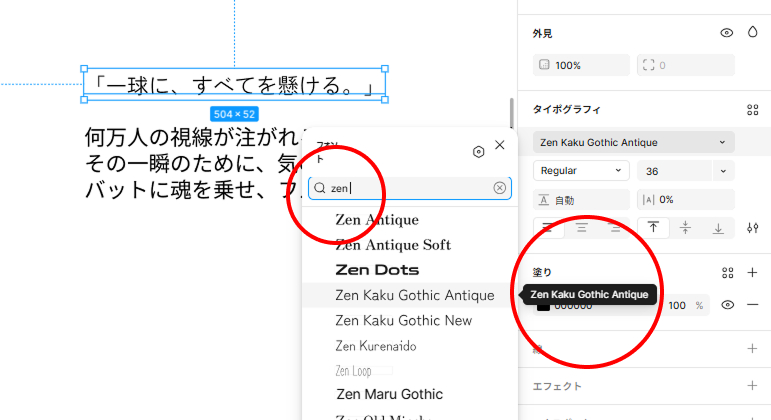Open the font picker settings hexagon icon
This screenshot has width=771, height=420.
click(x=479, y=151)
